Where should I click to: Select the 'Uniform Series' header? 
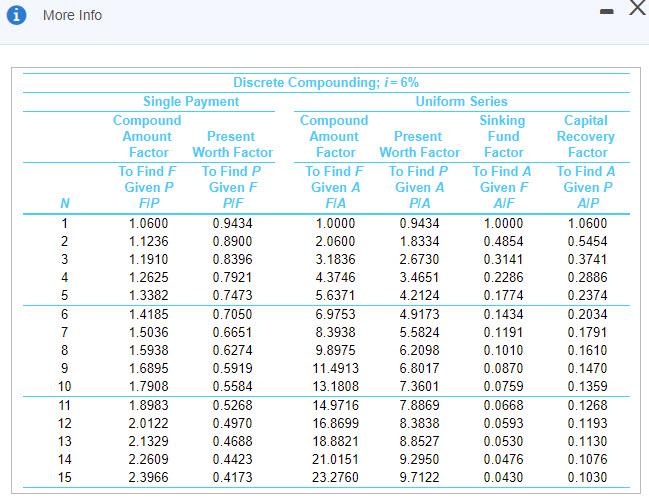(x=462, y=101)
